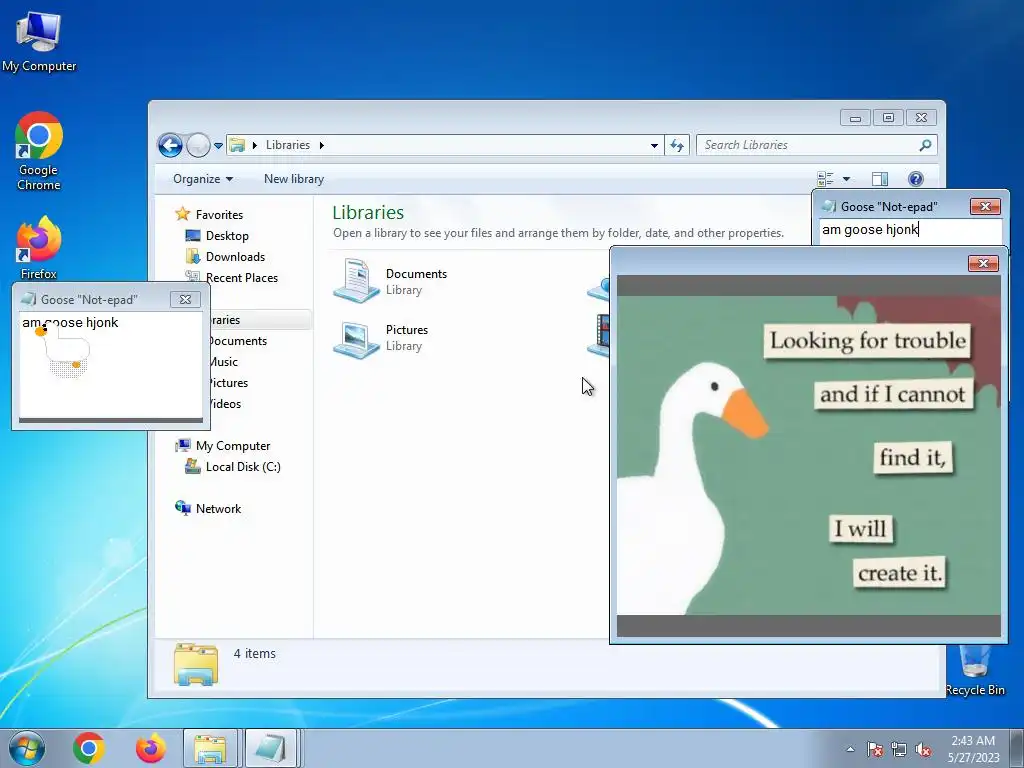Viewport: 1024px width, 768px height.
Task: Refresh the Libraries folder view
Action: point(677,145)
